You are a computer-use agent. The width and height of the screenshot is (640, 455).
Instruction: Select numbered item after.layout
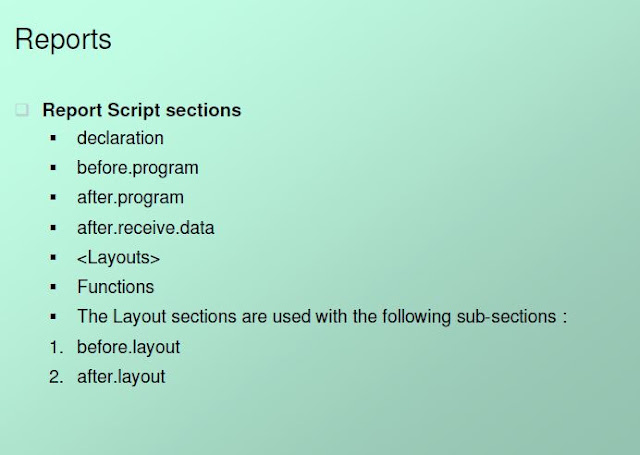121,377
